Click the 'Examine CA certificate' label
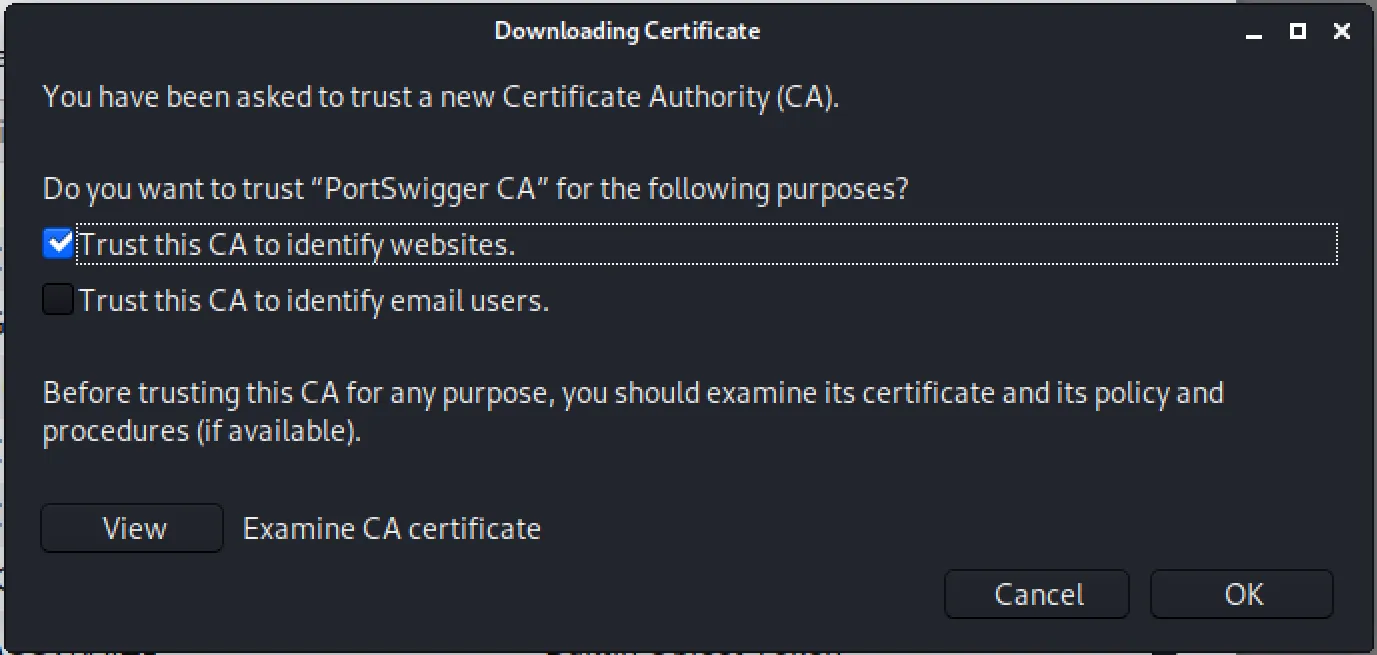The width and height of the screenshot is (1377, 655). point(390,527)
